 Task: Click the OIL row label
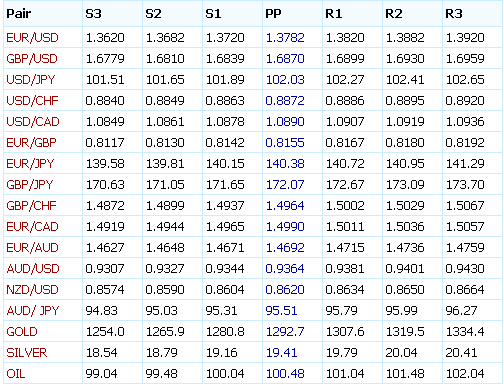pyautogui.click(x=16, y=374)
